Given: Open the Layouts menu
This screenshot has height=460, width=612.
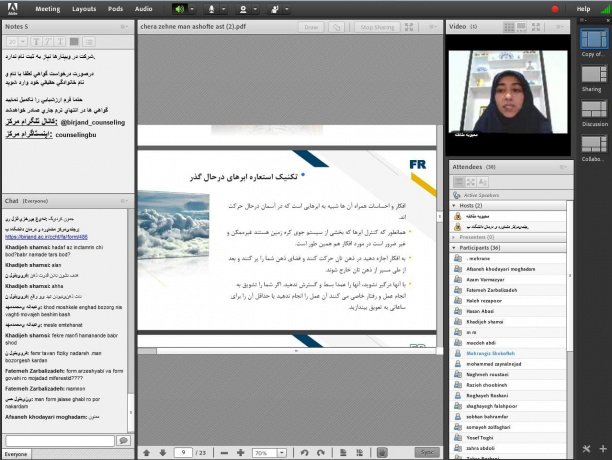Looking at the screenshot, I should coord(84,9).
